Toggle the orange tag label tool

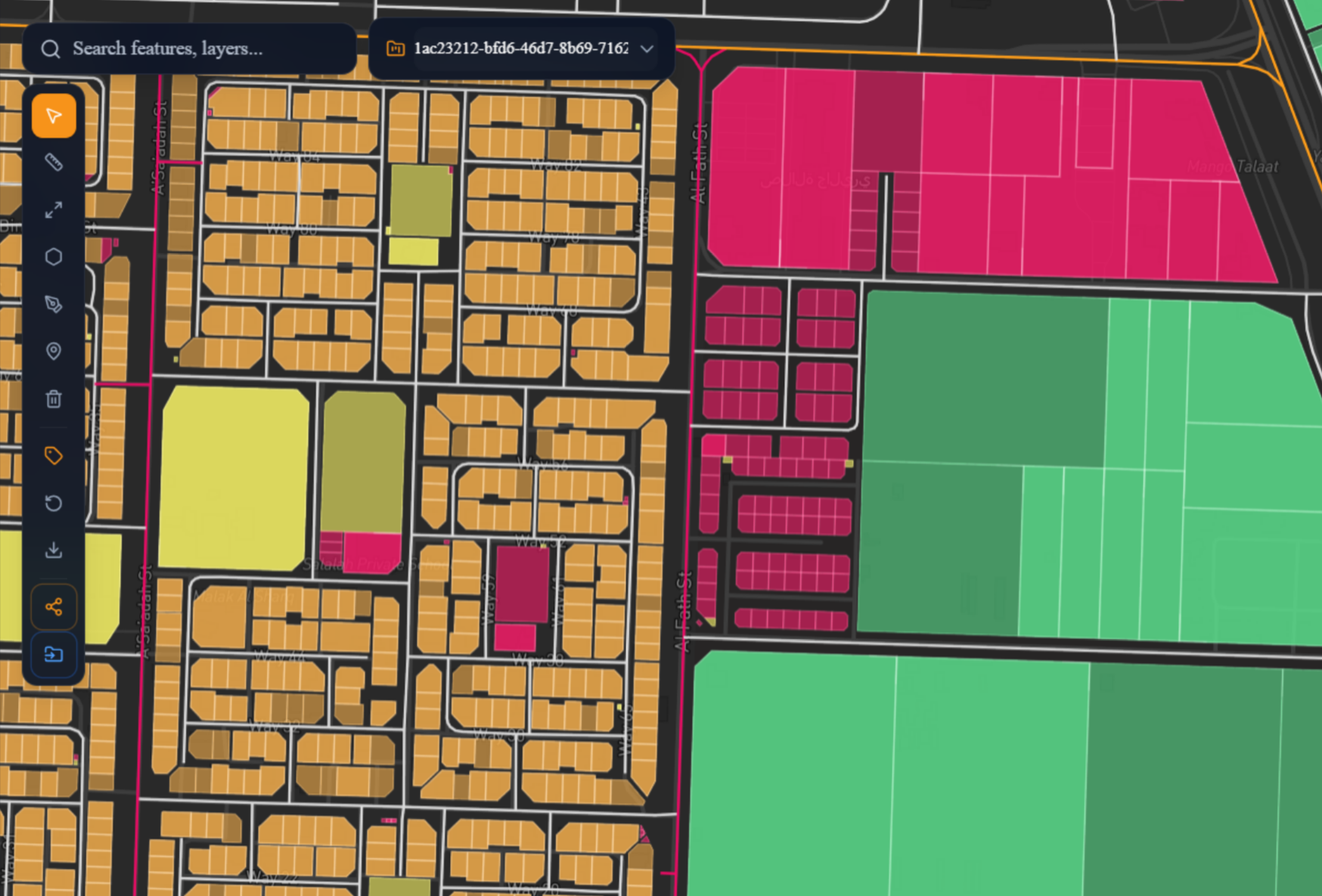pyautogui.click(x=54, y=455)
